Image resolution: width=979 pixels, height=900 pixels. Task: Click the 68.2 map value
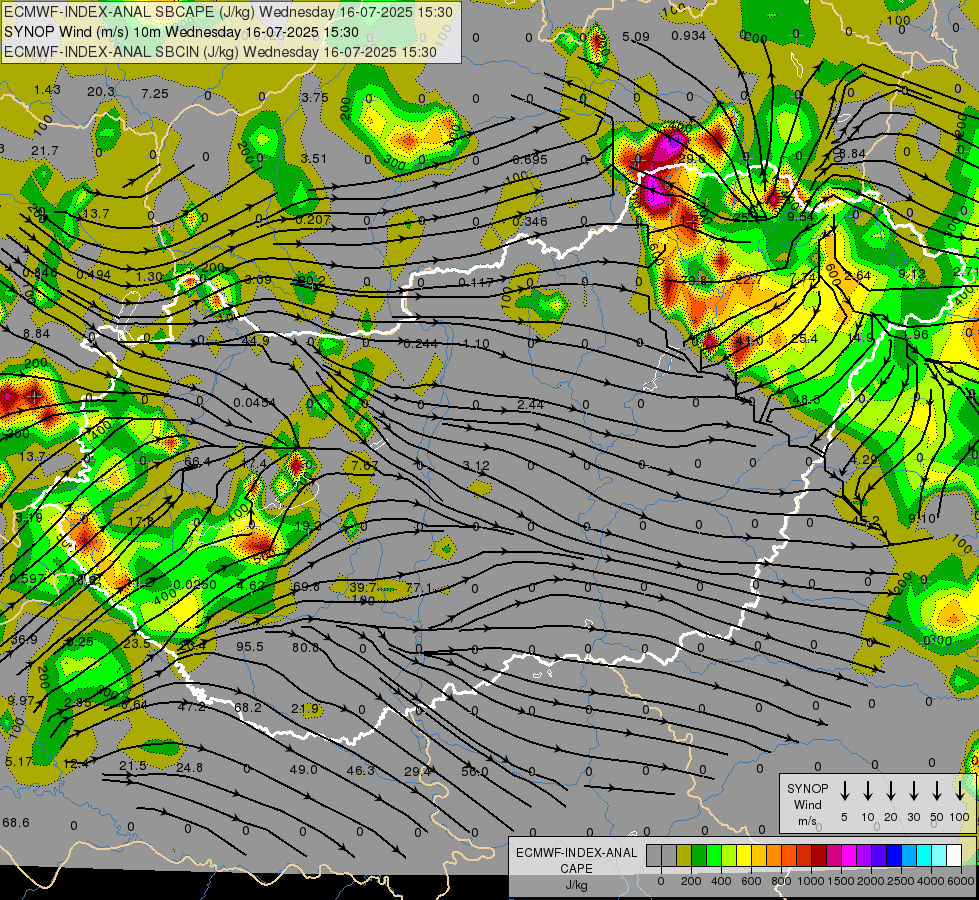point(248,708)
